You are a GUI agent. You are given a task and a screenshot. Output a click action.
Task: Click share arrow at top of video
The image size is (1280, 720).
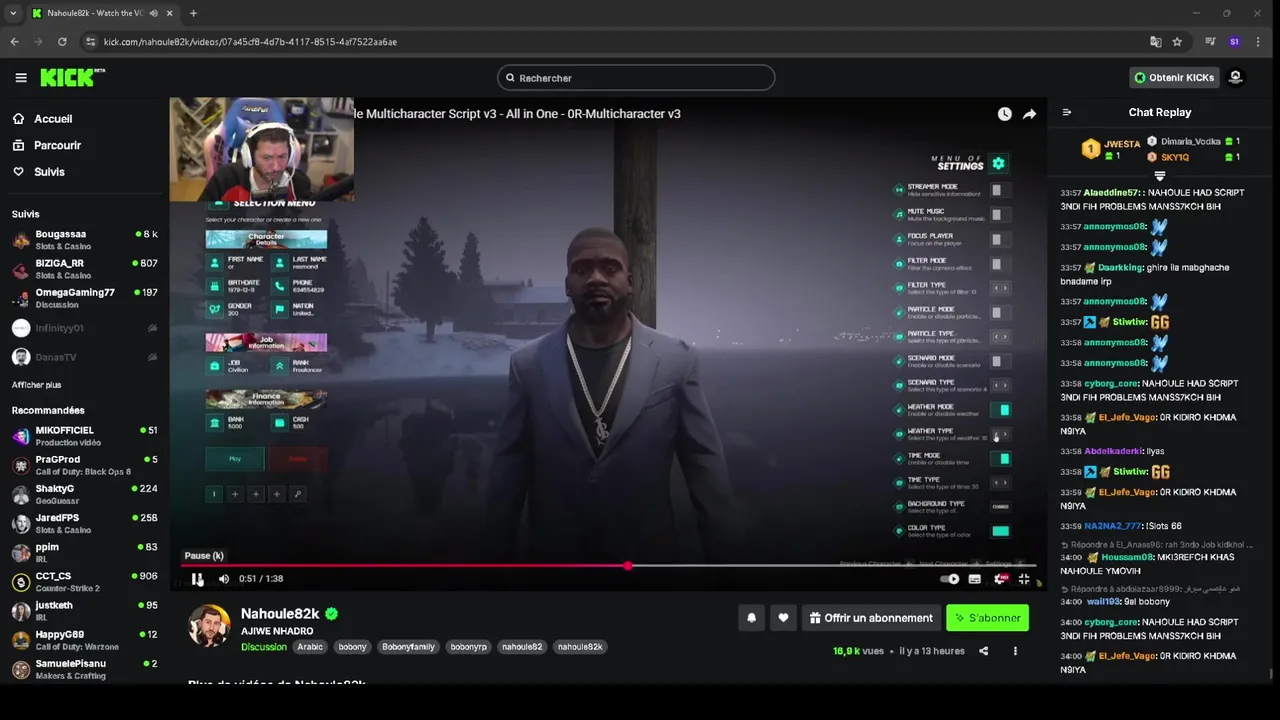[x=1029, y=114]
